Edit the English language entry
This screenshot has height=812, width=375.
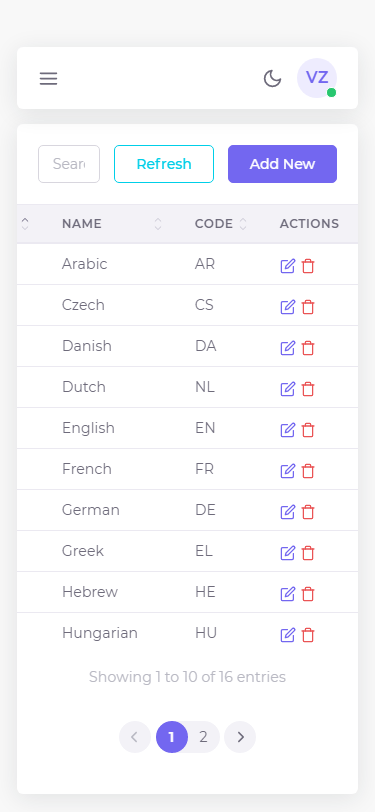tap(287, 430)
